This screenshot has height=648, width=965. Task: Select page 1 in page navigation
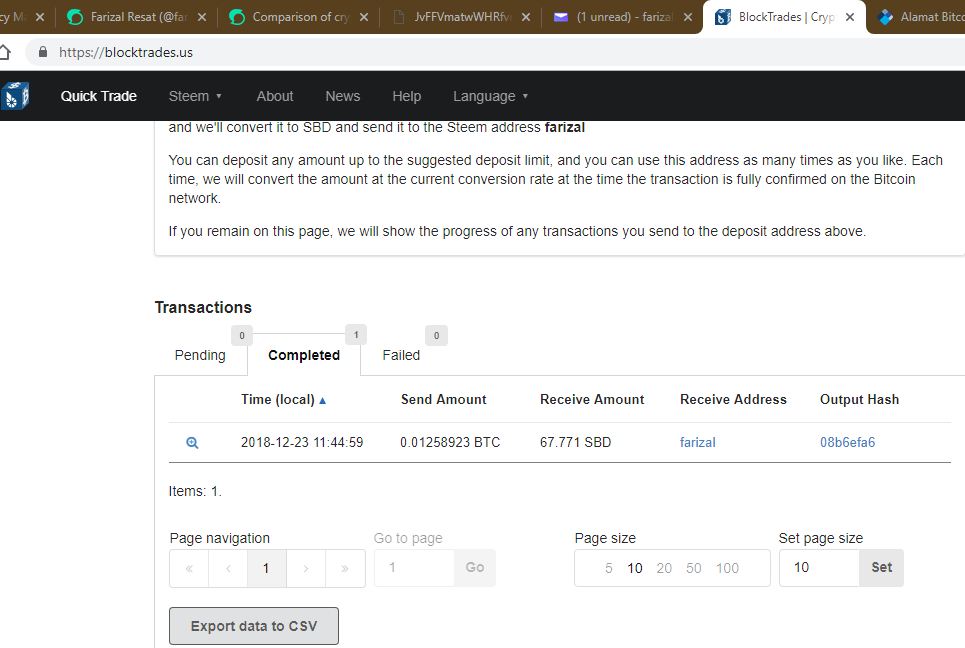(x=266, y=568)
